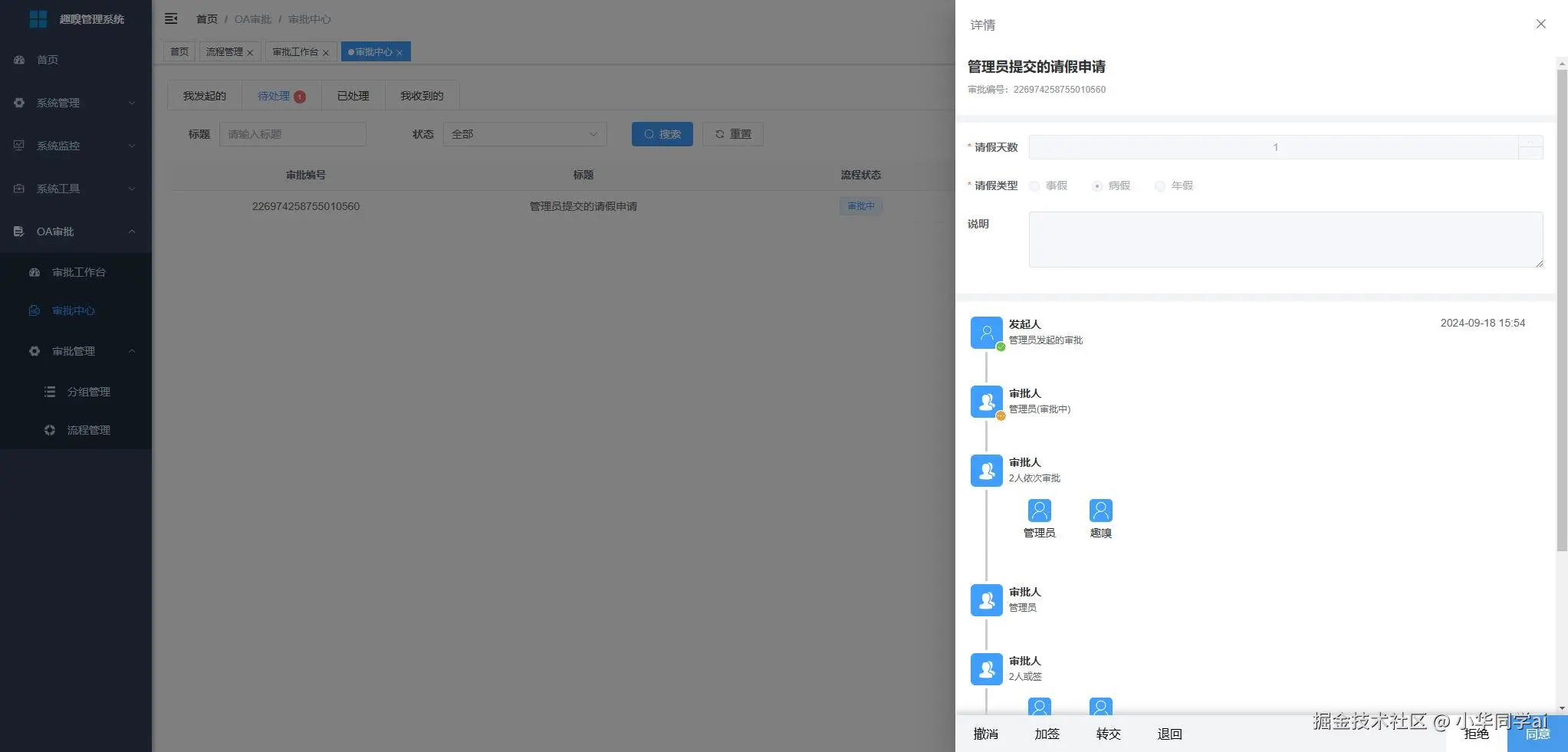Viewport: 1568px width, 752px height.
Task: Expand the 系统管理 menu chevron
Action: click(132, 103)
